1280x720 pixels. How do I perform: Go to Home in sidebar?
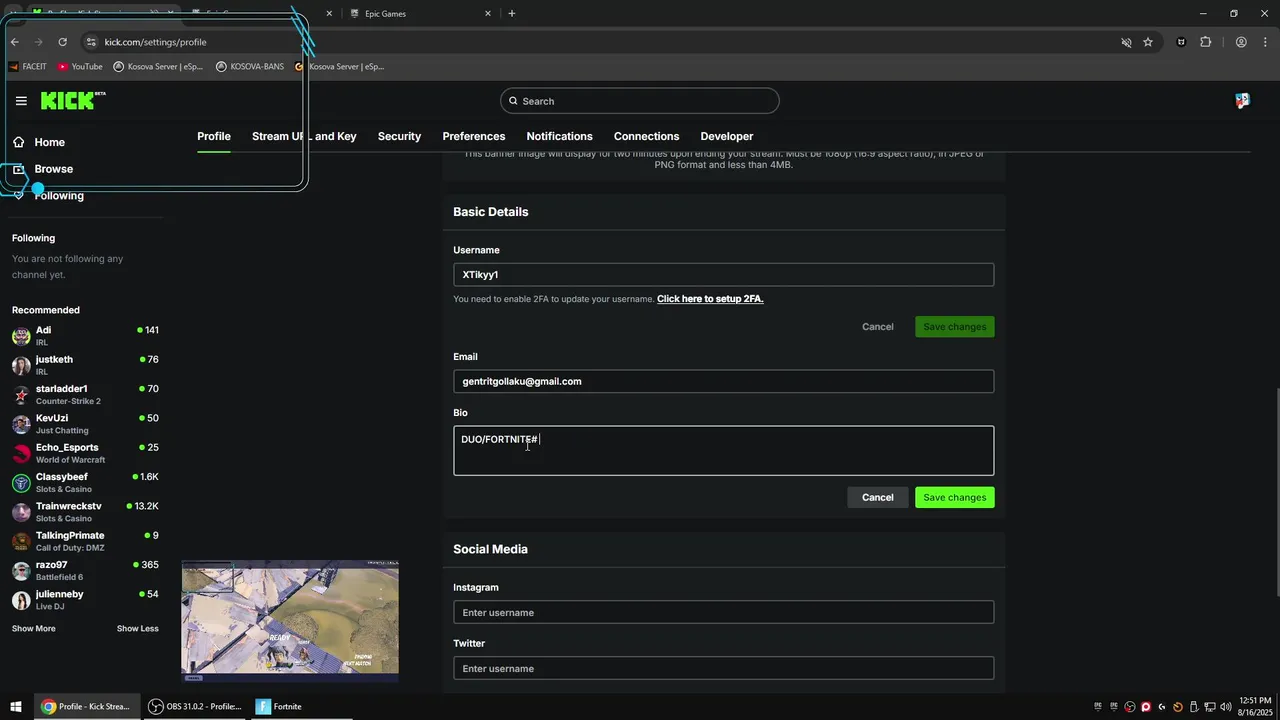pos(50,142)
